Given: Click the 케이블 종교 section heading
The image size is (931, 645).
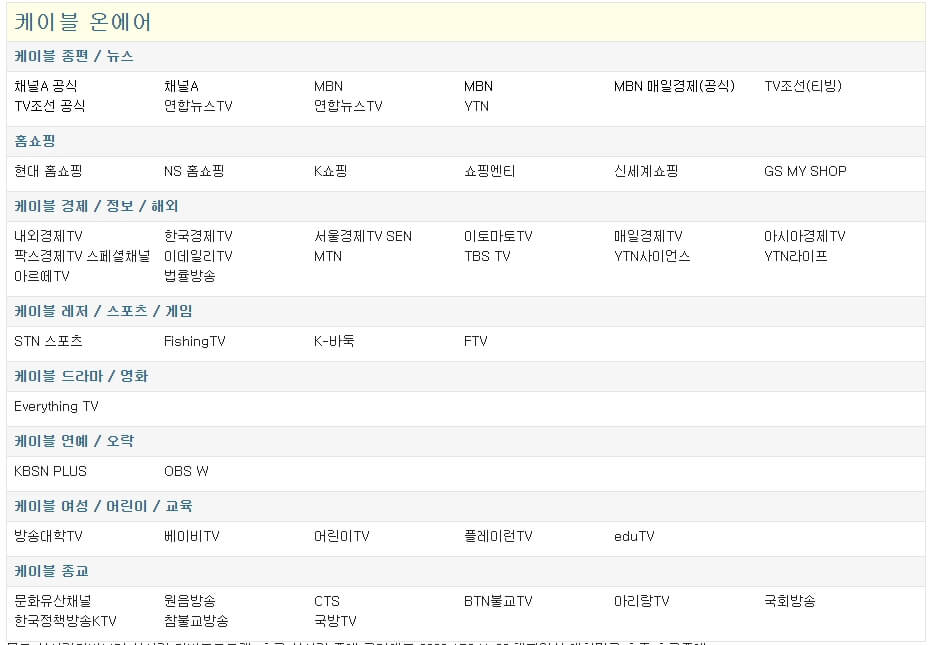Looking at the screenshot, I should pos(51,571).
